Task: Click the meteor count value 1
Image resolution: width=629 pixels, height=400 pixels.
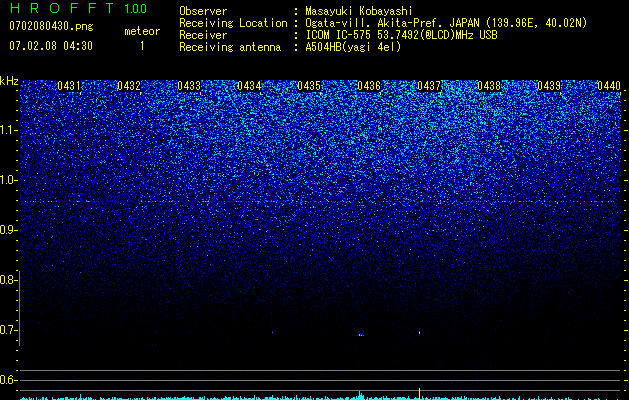Action: [142, 46]
